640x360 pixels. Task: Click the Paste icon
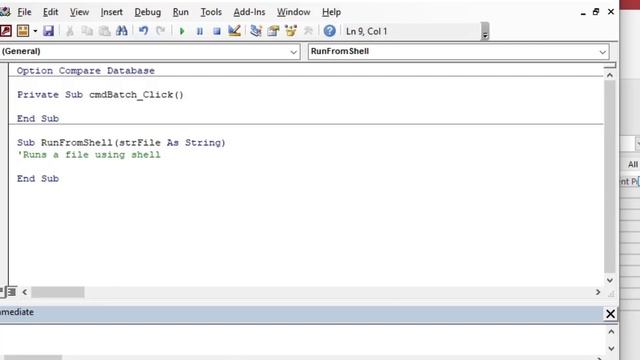click(x=104, y=31)
